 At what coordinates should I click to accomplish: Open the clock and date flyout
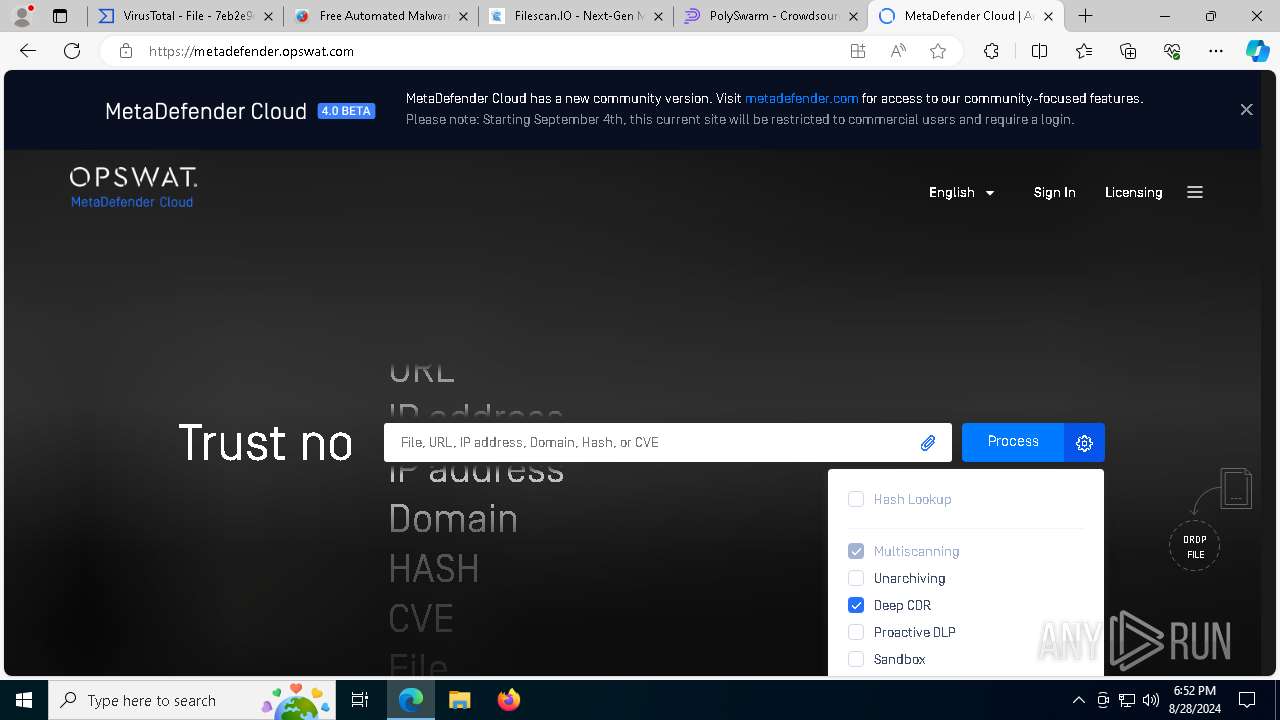(x=1194, y=700)
